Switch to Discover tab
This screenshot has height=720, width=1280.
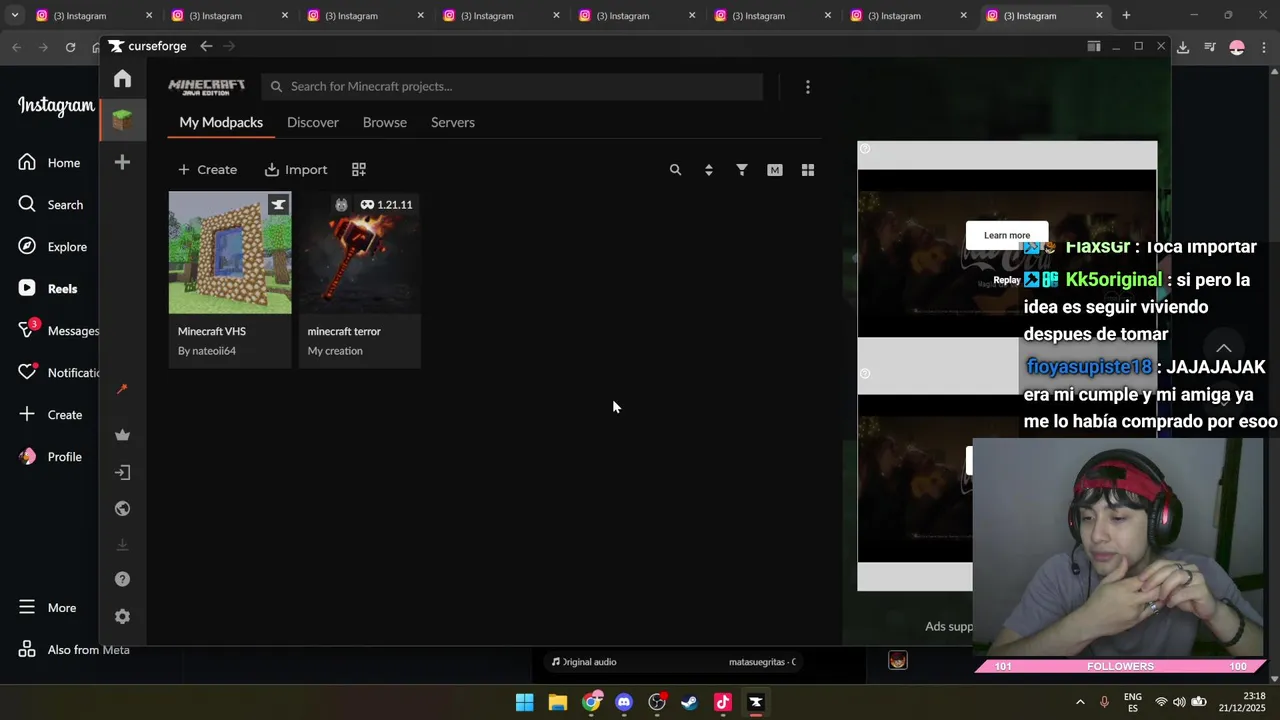313,122
